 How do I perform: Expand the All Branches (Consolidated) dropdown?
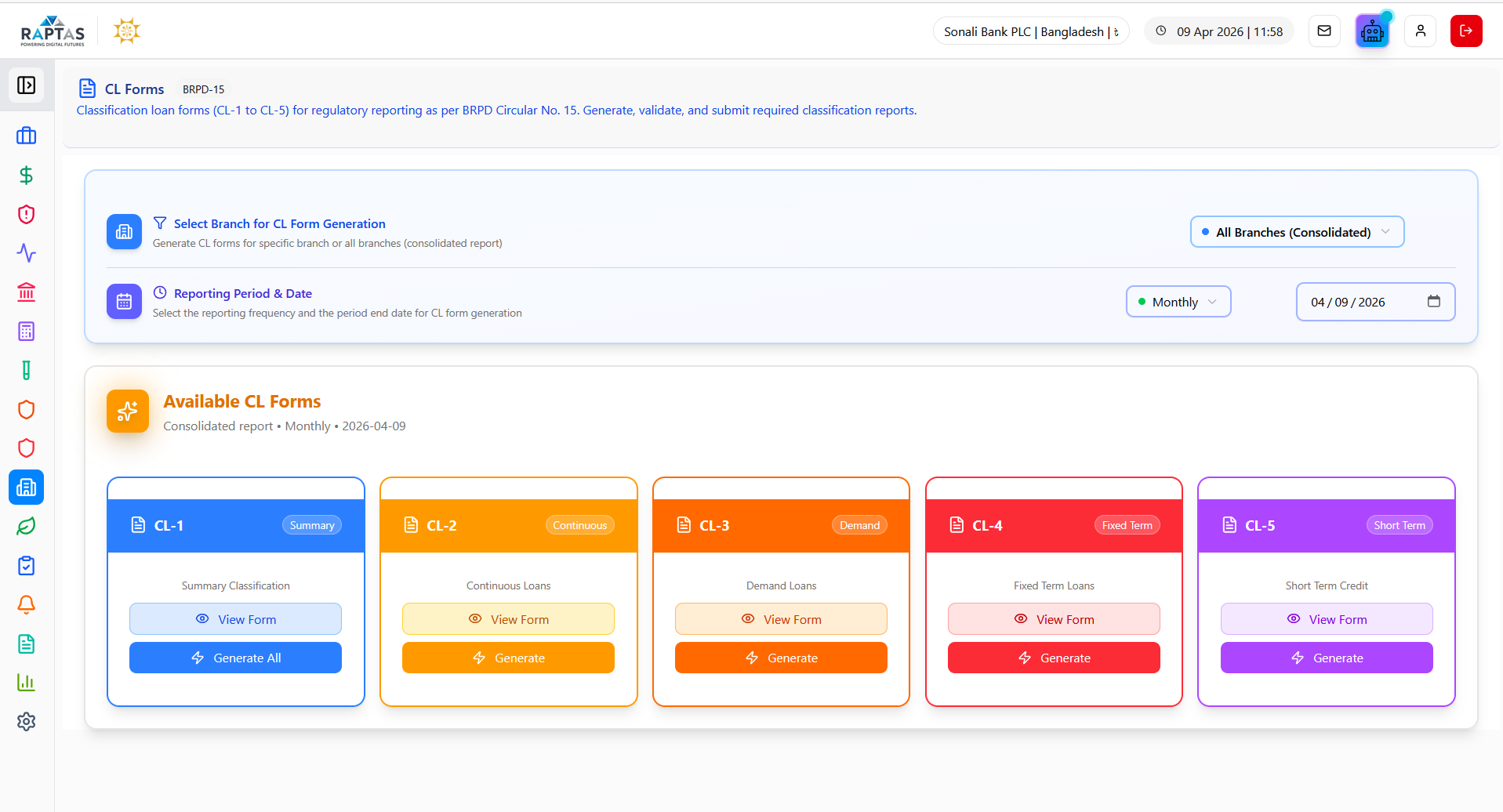pyautogui.click(x=1297, y=232)
